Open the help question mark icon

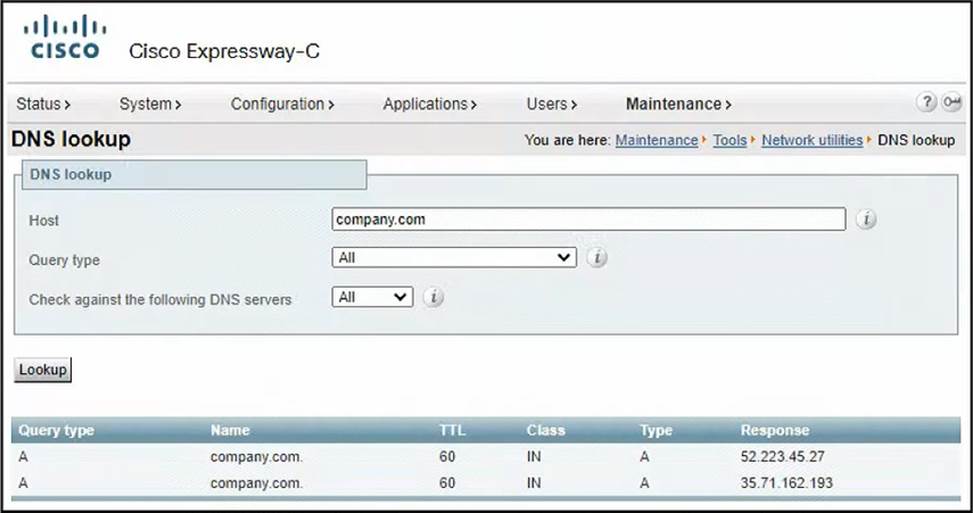[926, 102]
